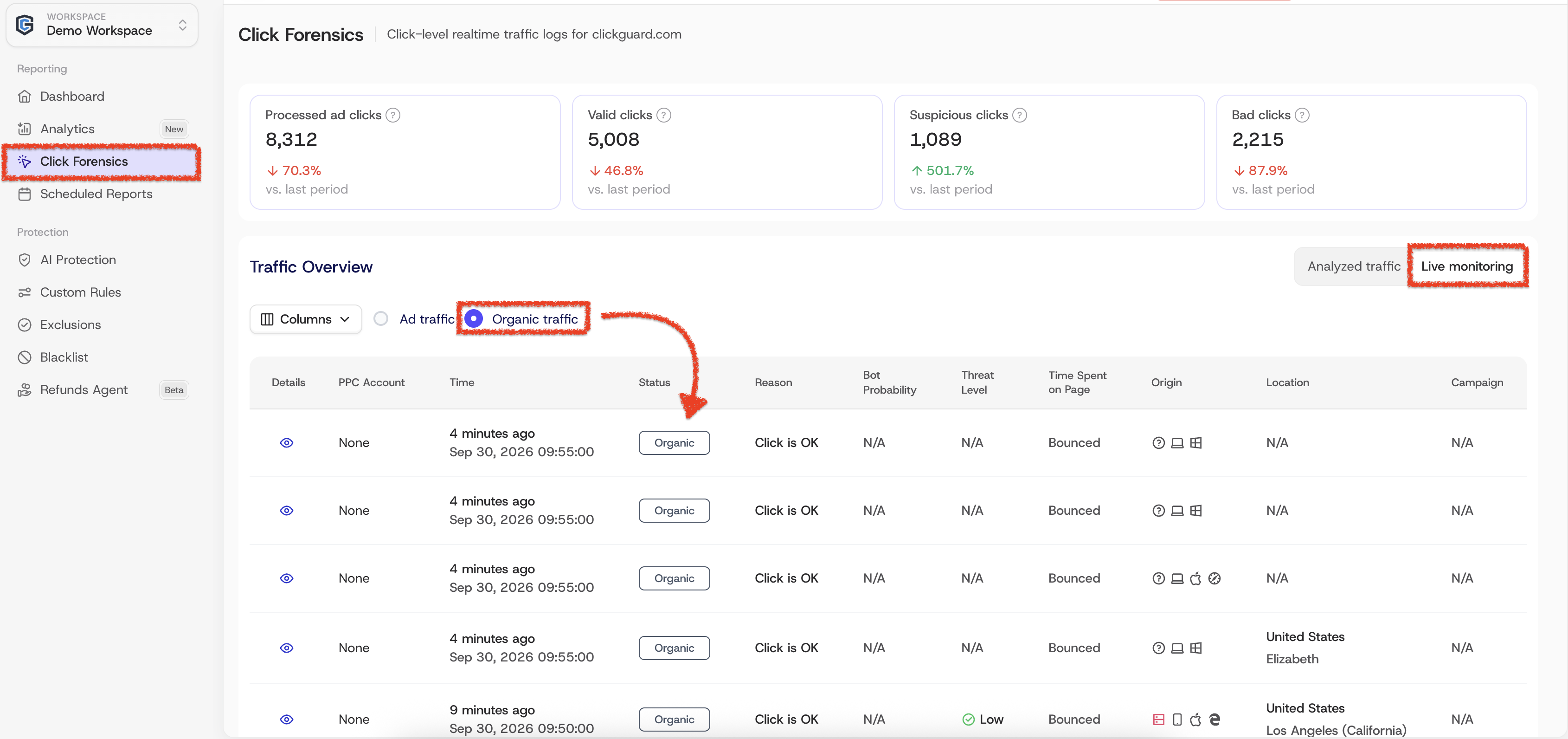Click the Safari browser icon in third row

pyautogui.click(x=1215, y=579)
